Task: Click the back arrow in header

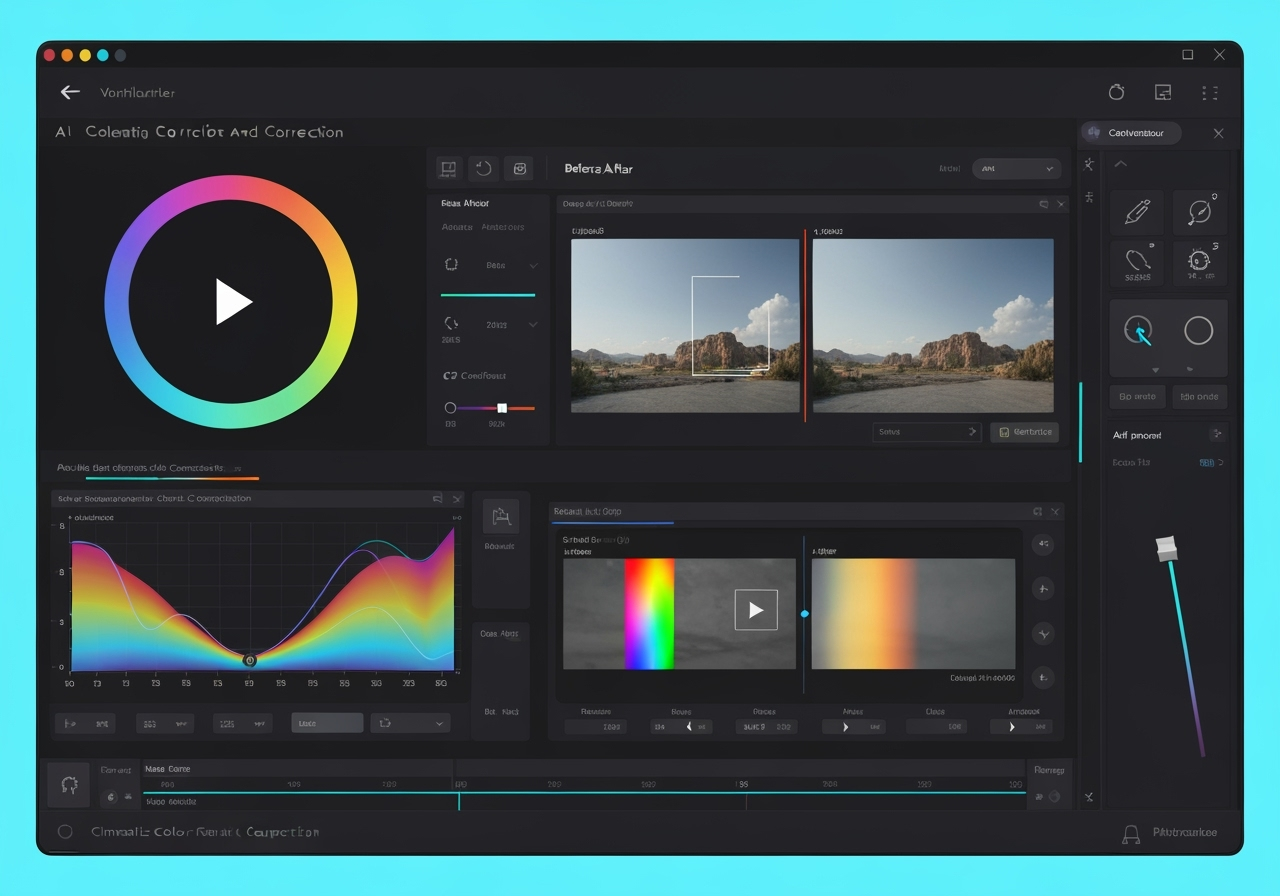Action: click(70, 92)
